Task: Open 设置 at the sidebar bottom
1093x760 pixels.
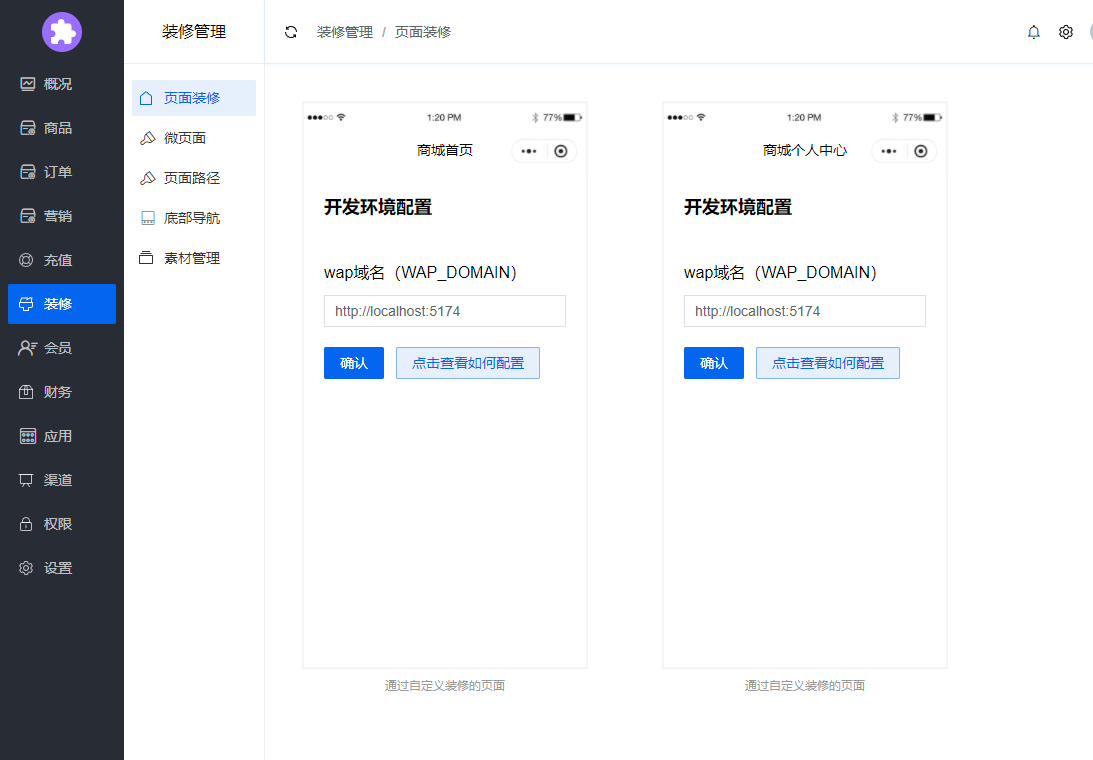Action: (x=58, y=568)
